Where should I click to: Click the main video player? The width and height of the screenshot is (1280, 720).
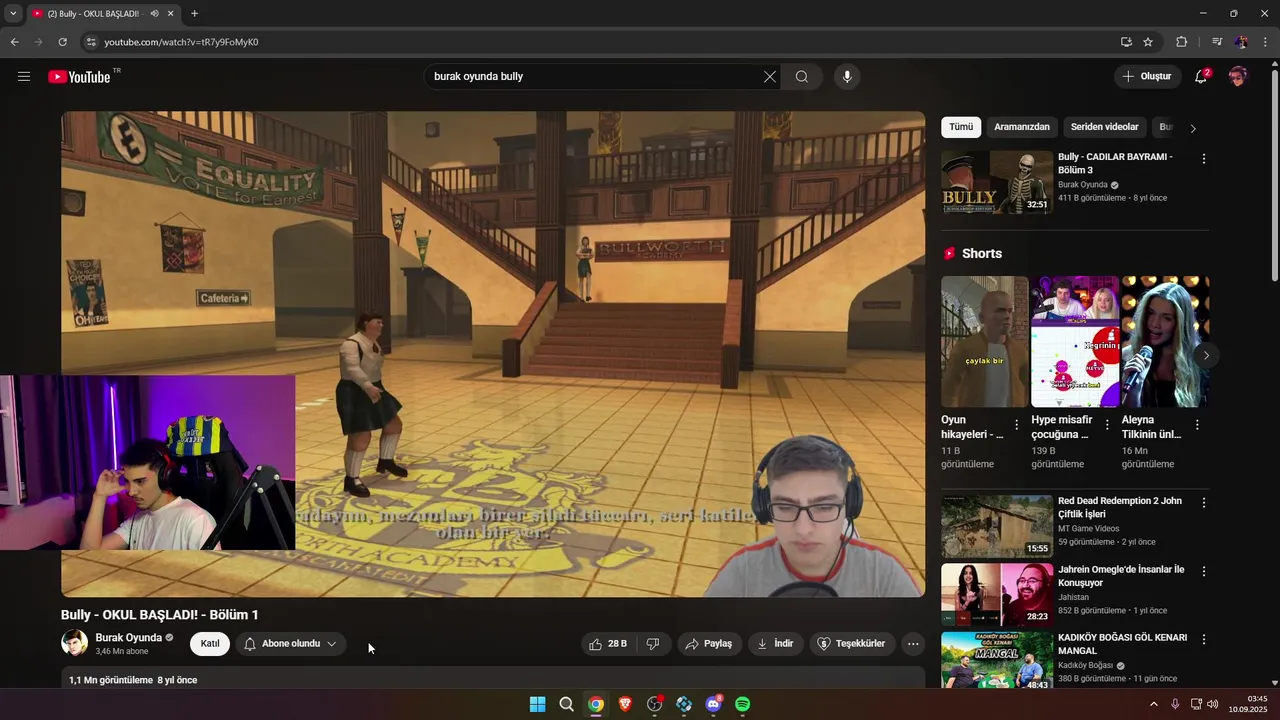coord(493,354)
